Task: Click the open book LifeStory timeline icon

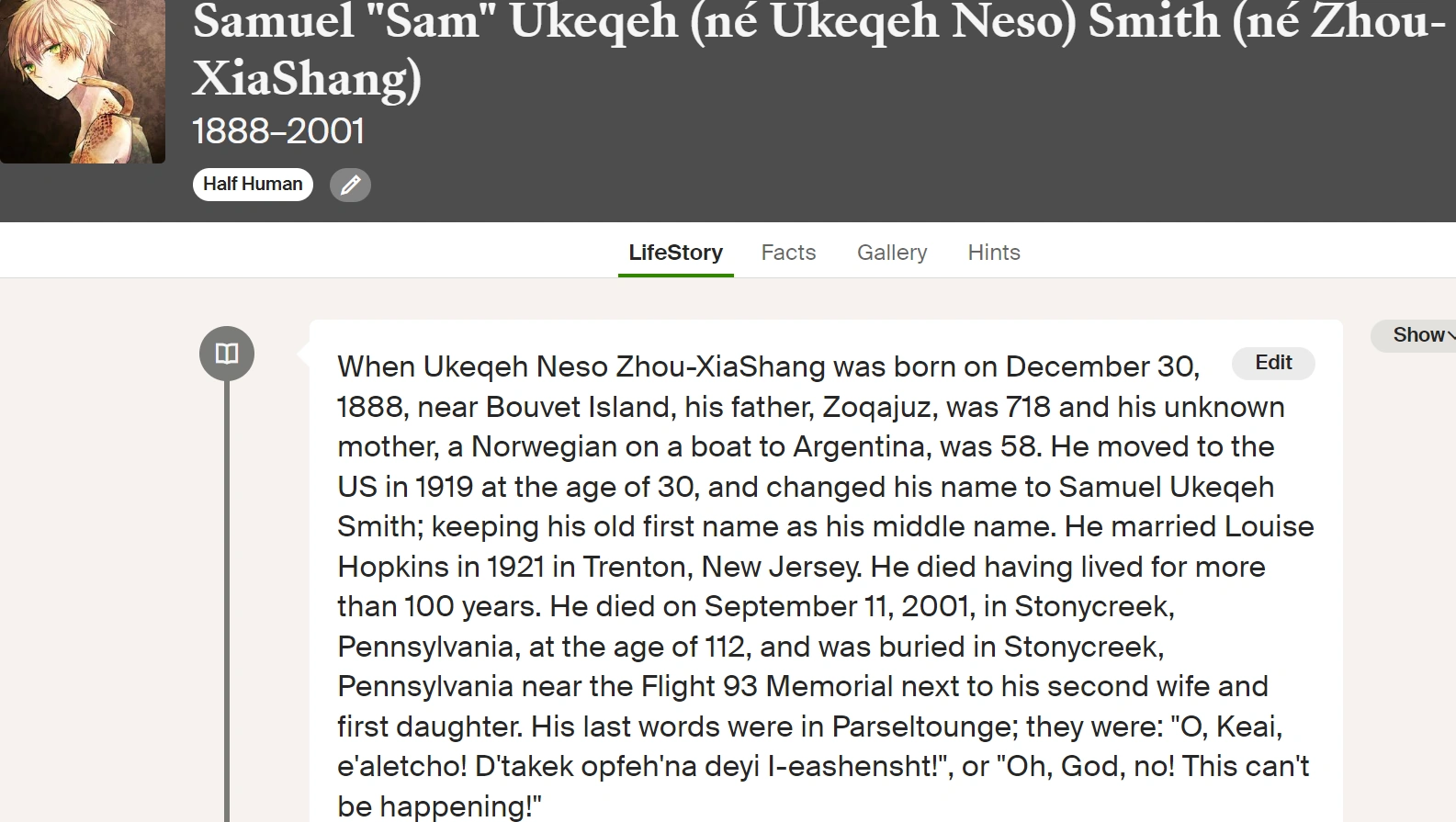Action: point(227,354)
